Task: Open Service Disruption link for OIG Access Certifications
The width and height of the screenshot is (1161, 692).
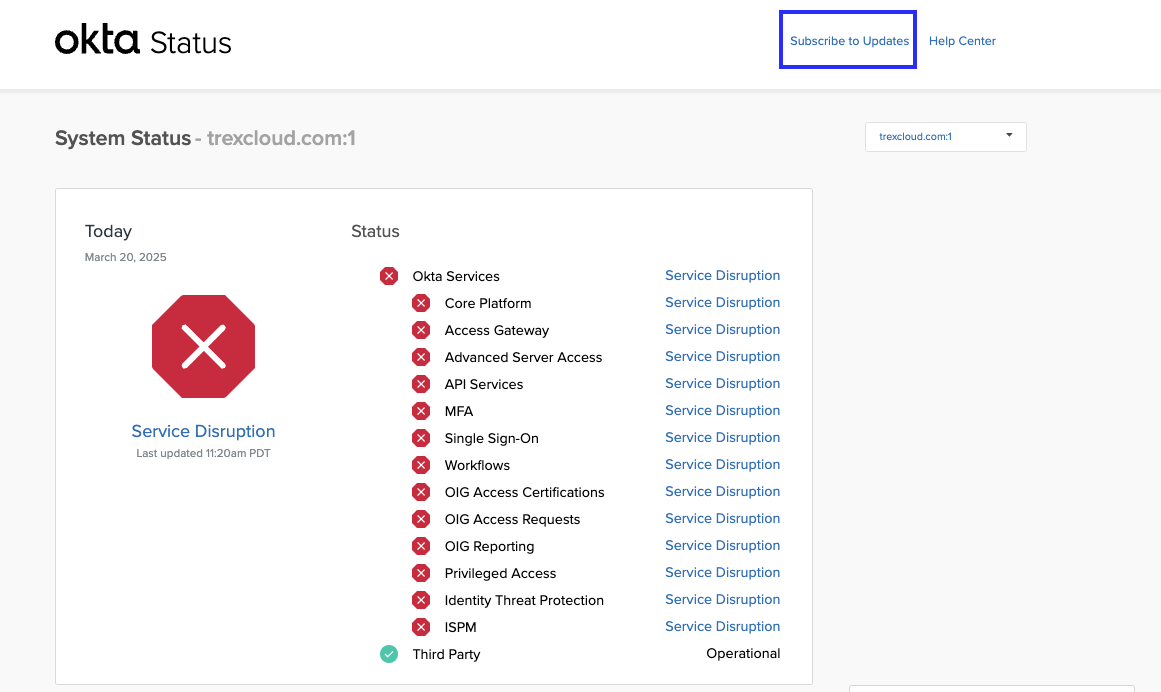Action: tap(723, 491)
